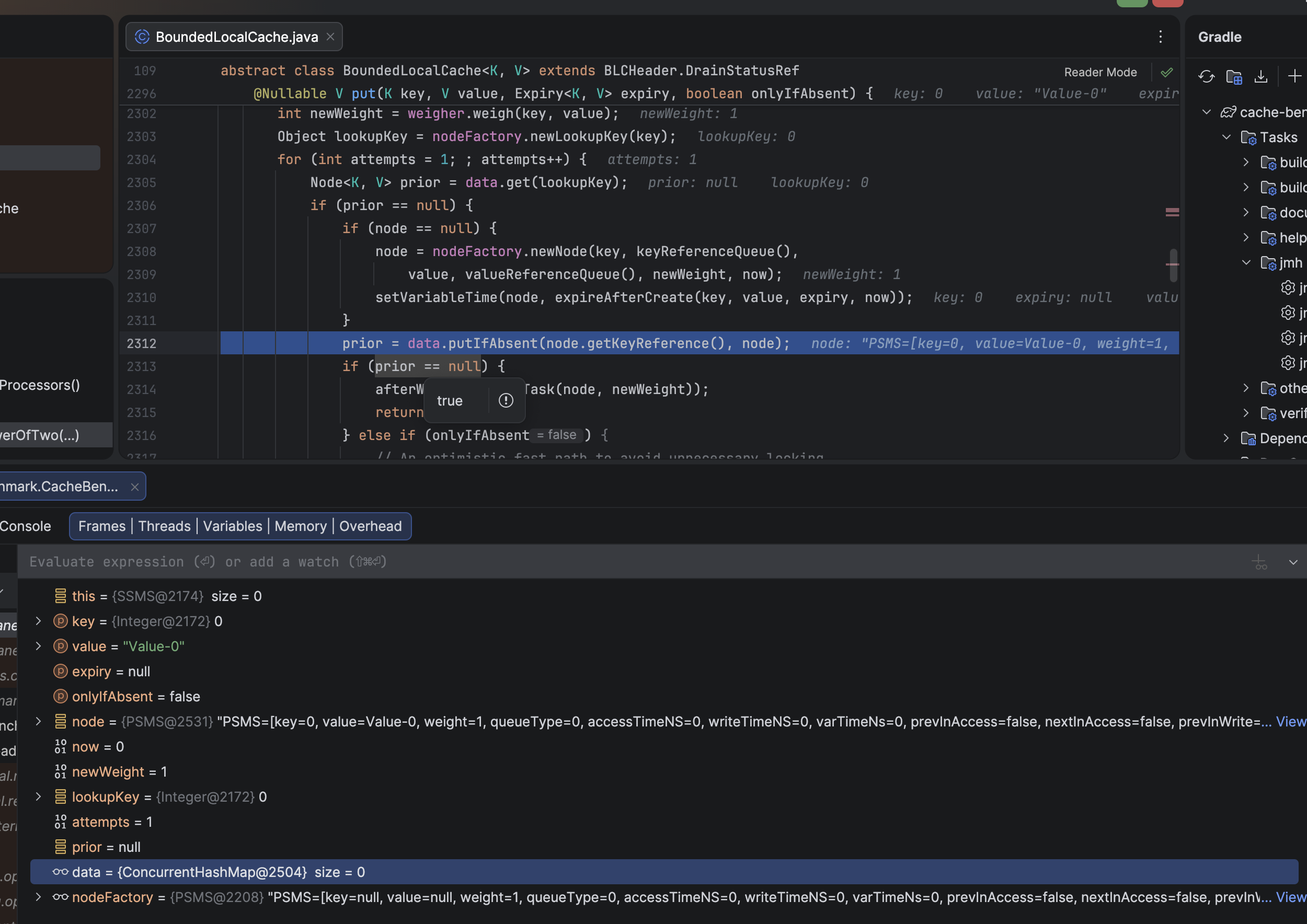The width and height of the screenshot is (1307, 924).
Task: Click the Gradle sync refresh icon
Action: click(x=1206, y=76)
